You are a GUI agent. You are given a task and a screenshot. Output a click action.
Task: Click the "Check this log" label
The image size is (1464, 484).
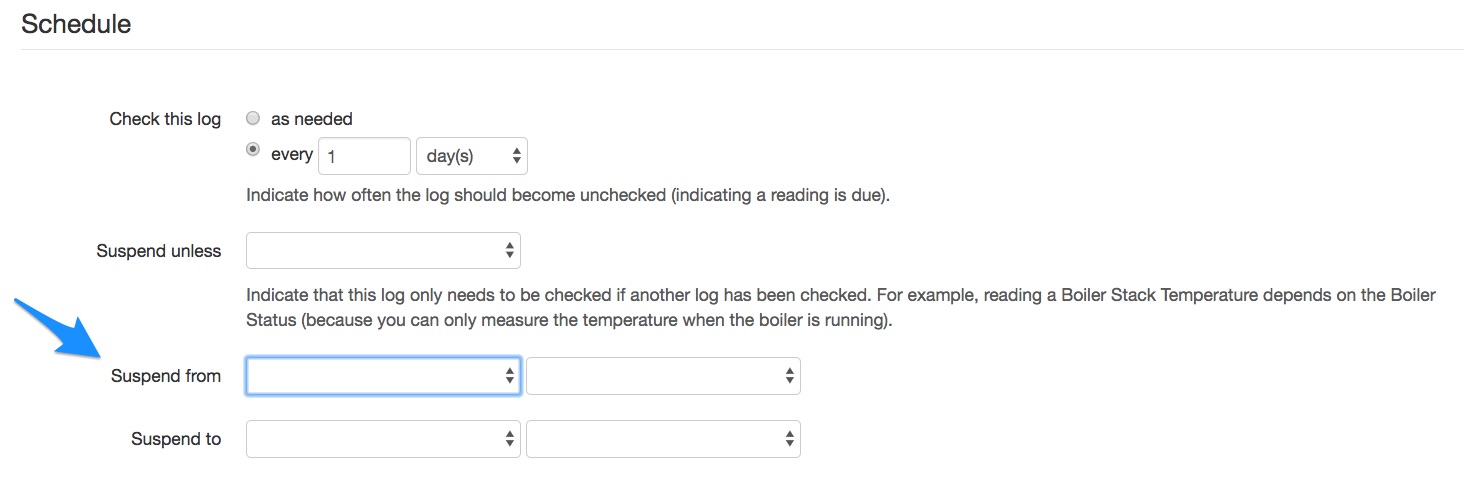pos(165,119)
